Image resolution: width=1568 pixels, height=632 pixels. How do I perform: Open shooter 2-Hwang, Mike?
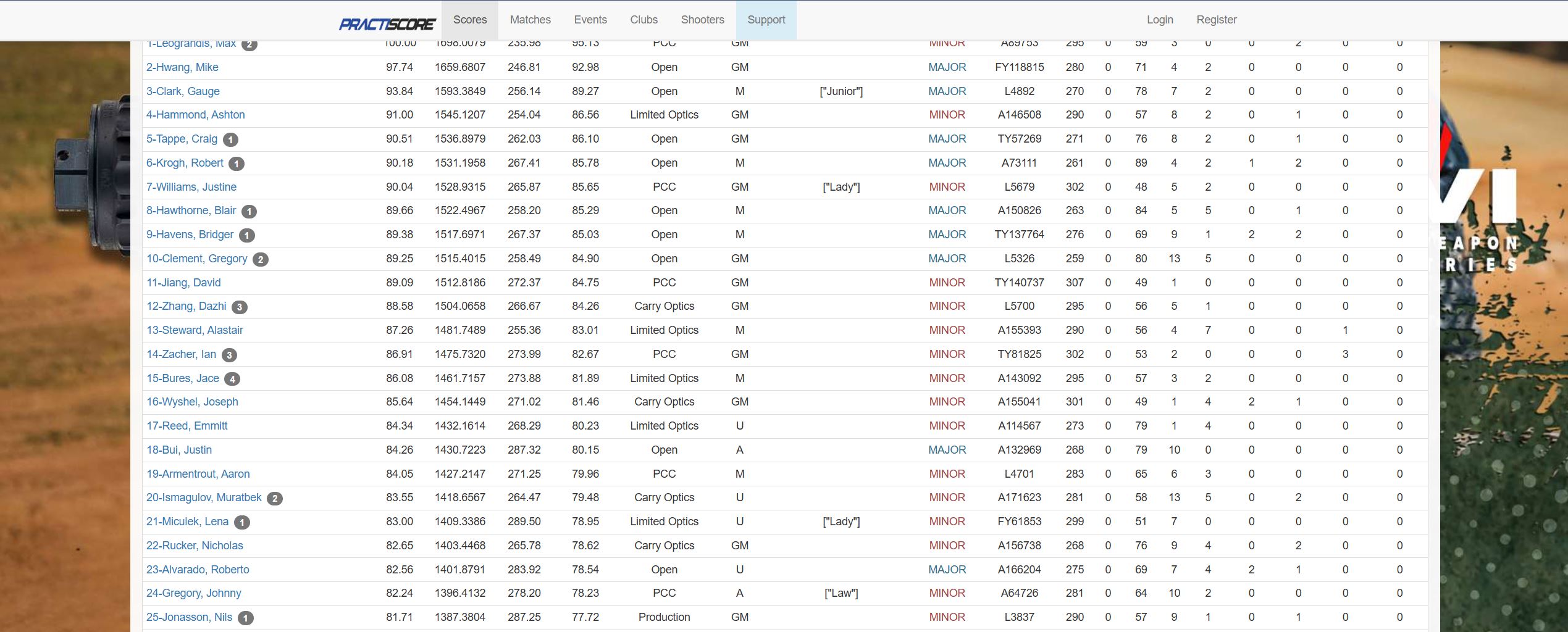pos(182,67)
